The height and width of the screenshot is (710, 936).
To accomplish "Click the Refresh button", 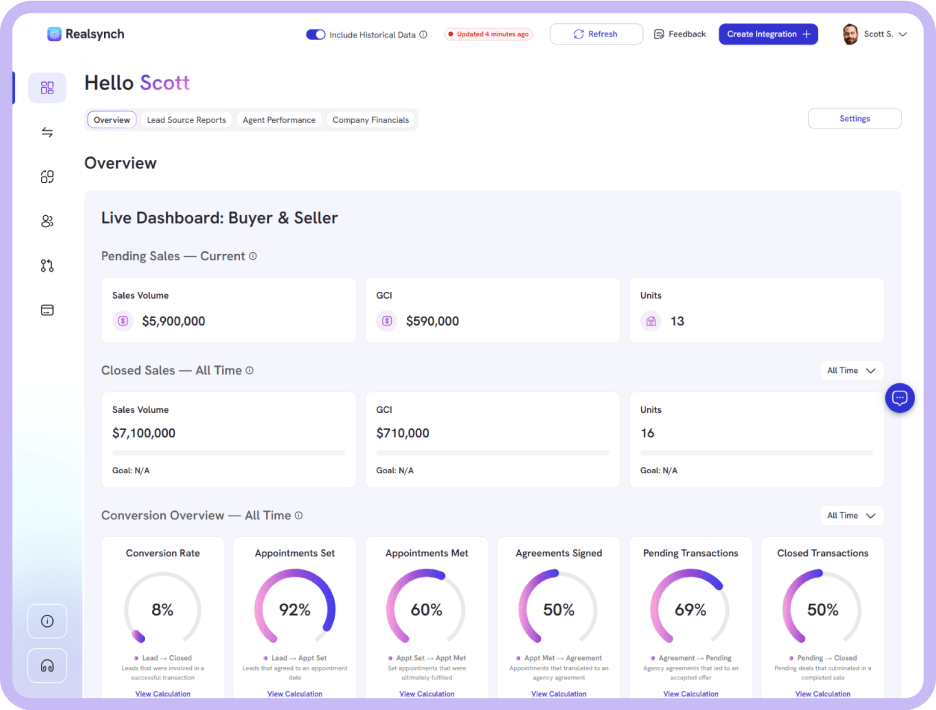I will point(596,34).
